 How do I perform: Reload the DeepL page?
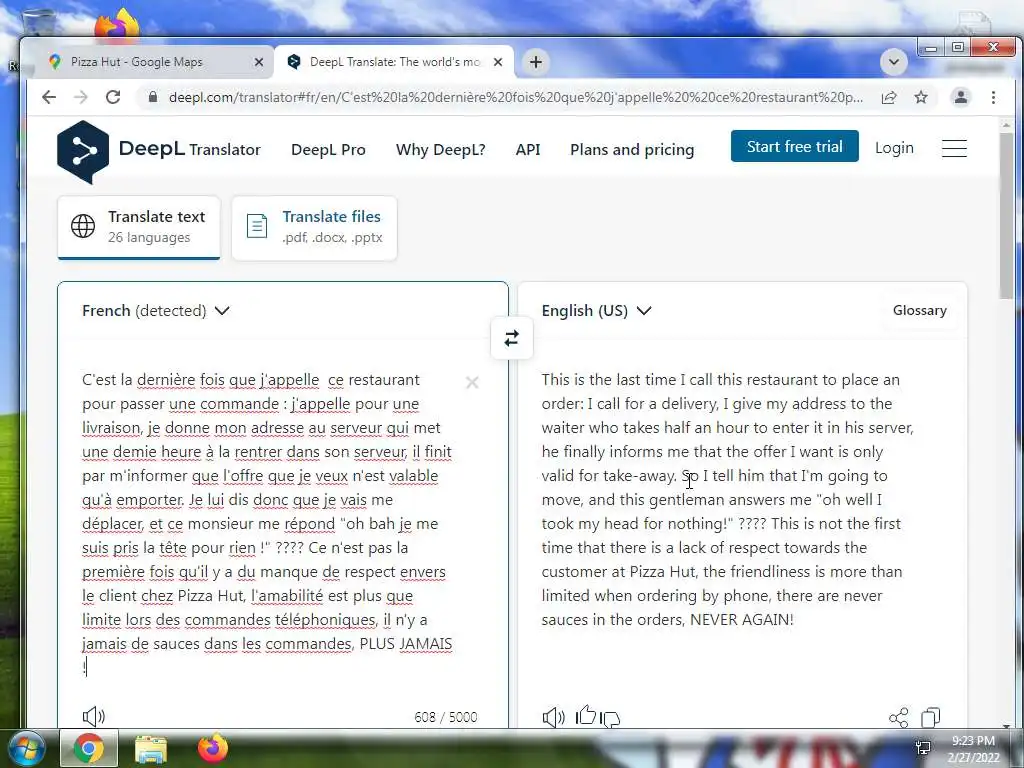113,97
